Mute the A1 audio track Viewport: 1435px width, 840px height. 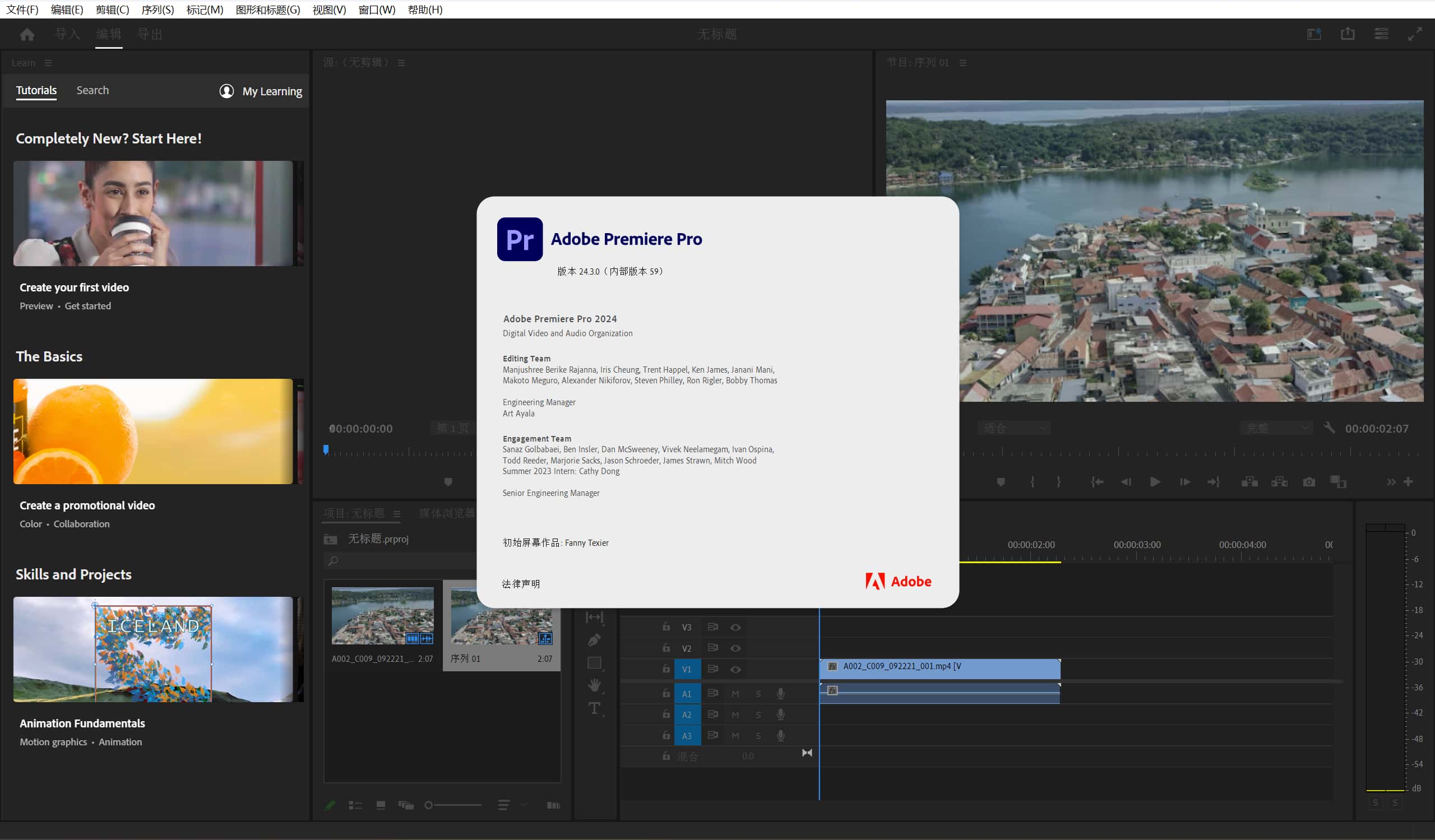click(735, 693)
